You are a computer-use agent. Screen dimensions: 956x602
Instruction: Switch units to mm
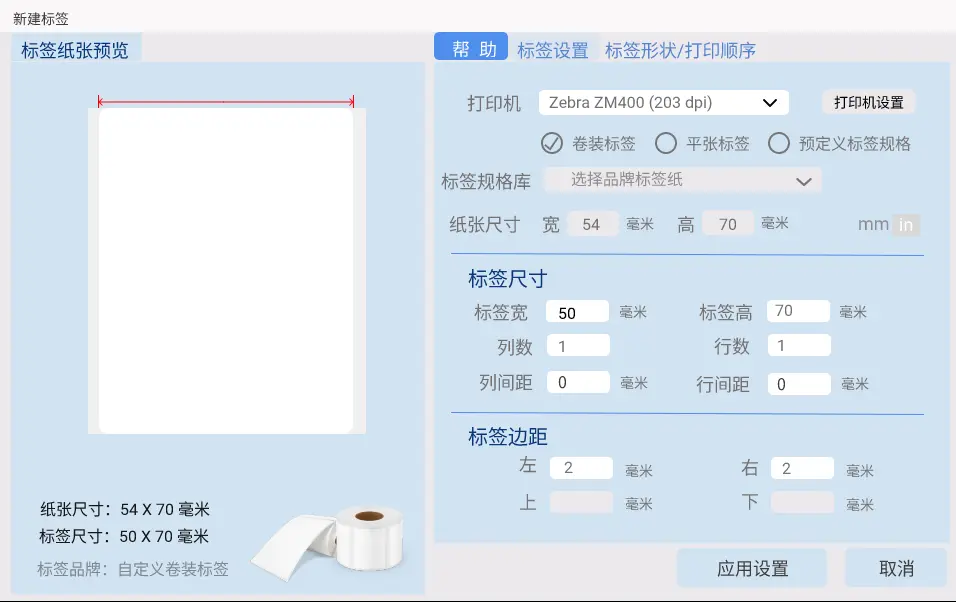point(873,224)
